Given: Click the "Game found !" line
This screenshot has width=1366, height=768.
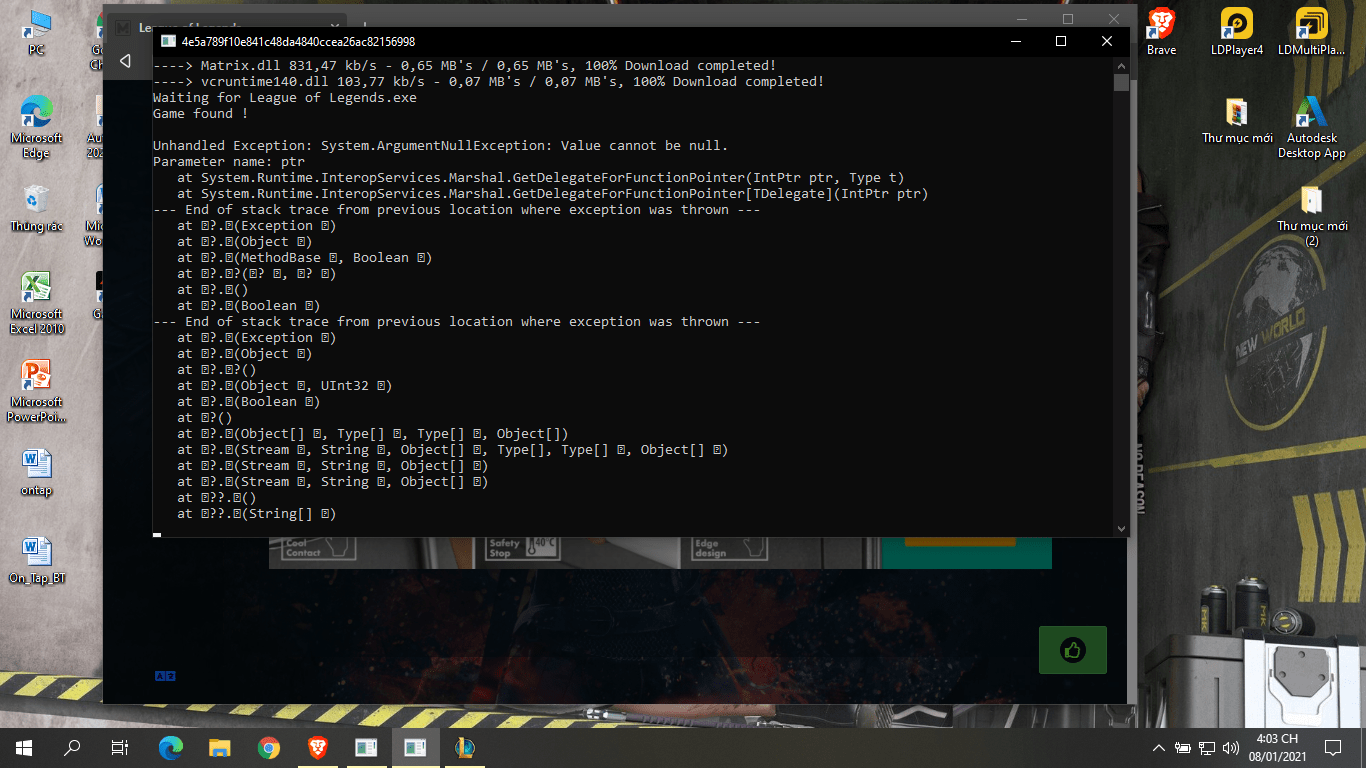Looking at the screenshot, I should 201,114.
